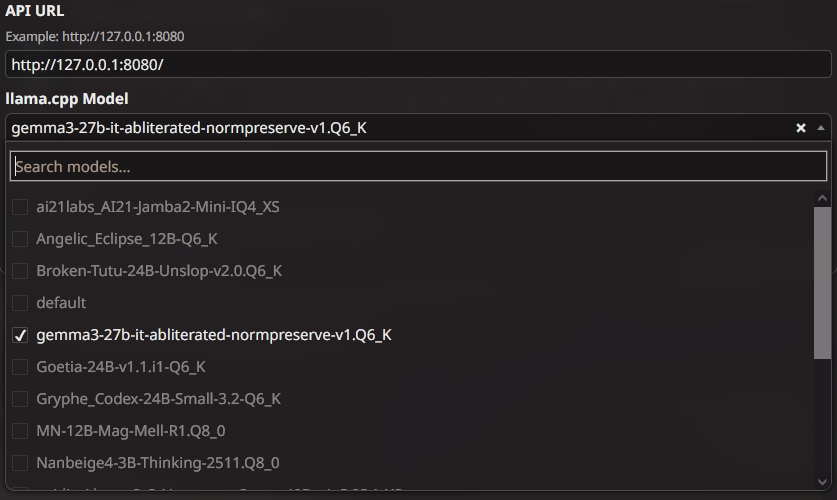The image size is (837, 500).
Task: Click the model list scrollbar thumb
Action: click(x=823, y=282)
